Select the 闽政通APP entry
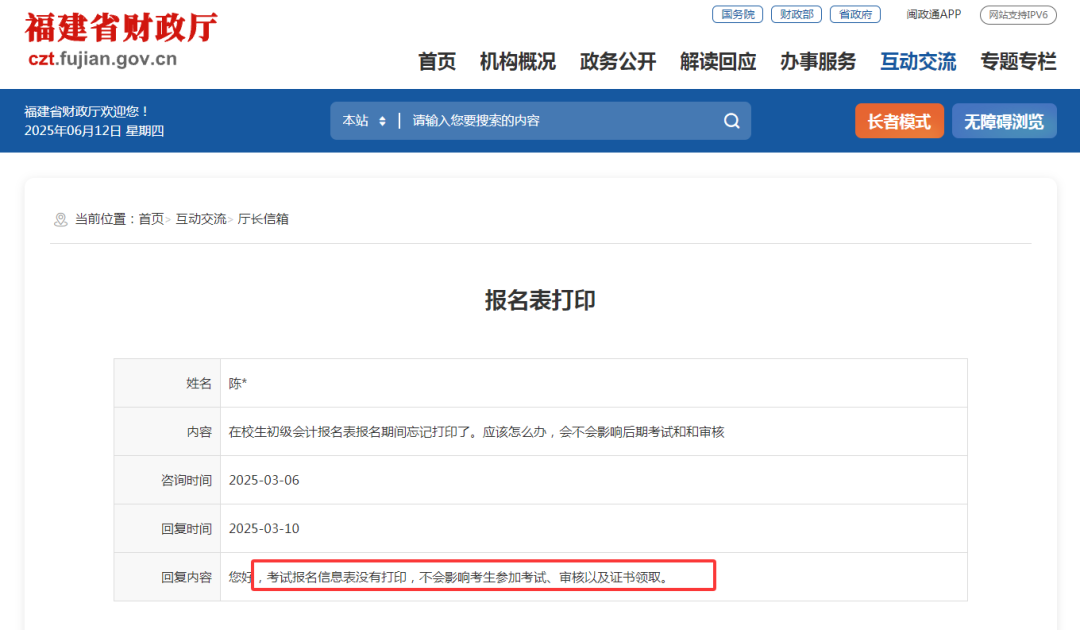Image resolution: width=1080 pixels, height=630 pixels. point(933,14)
